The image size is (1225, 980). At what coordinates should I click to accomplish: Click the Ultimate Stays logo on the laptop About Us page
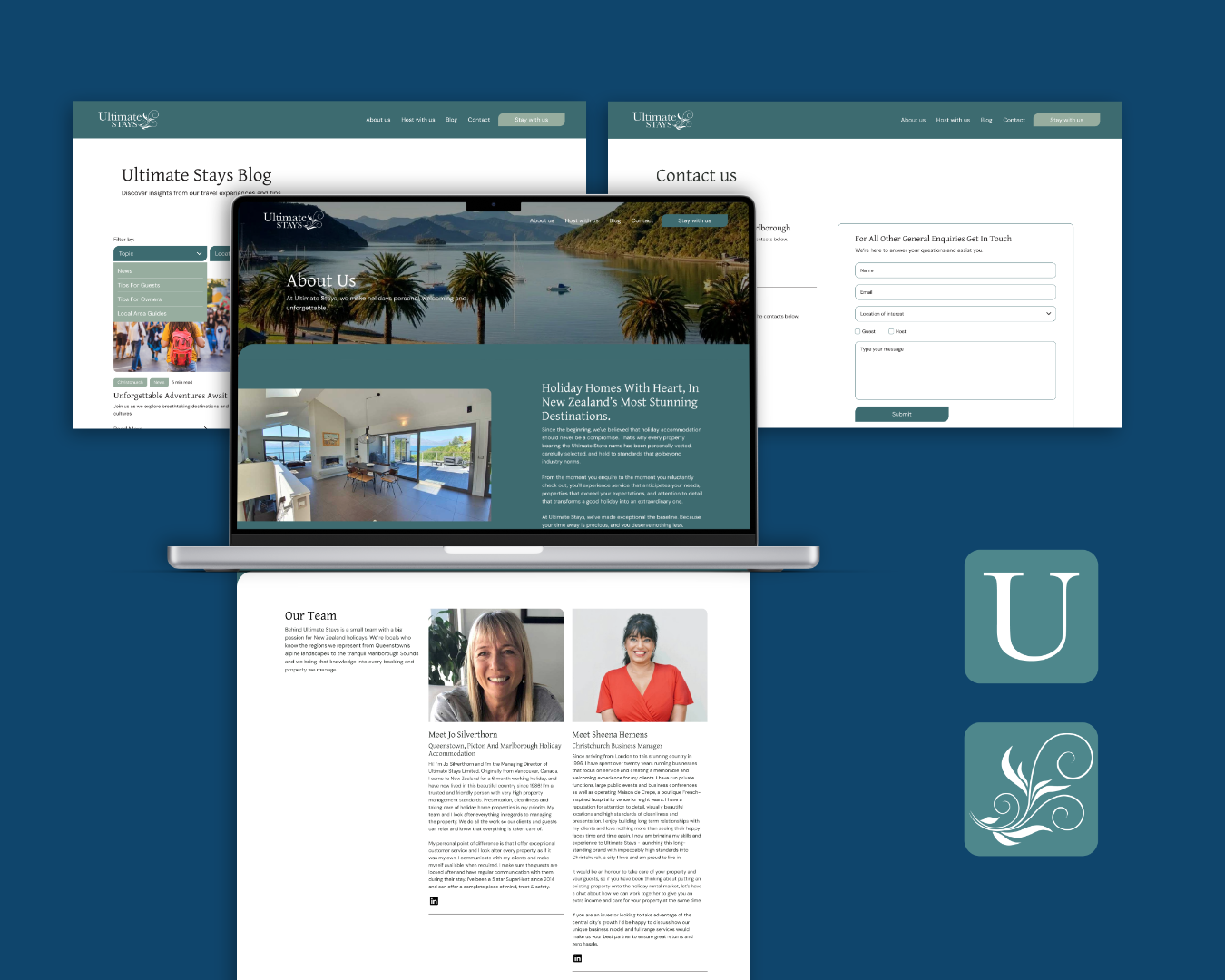pos(293,220)
